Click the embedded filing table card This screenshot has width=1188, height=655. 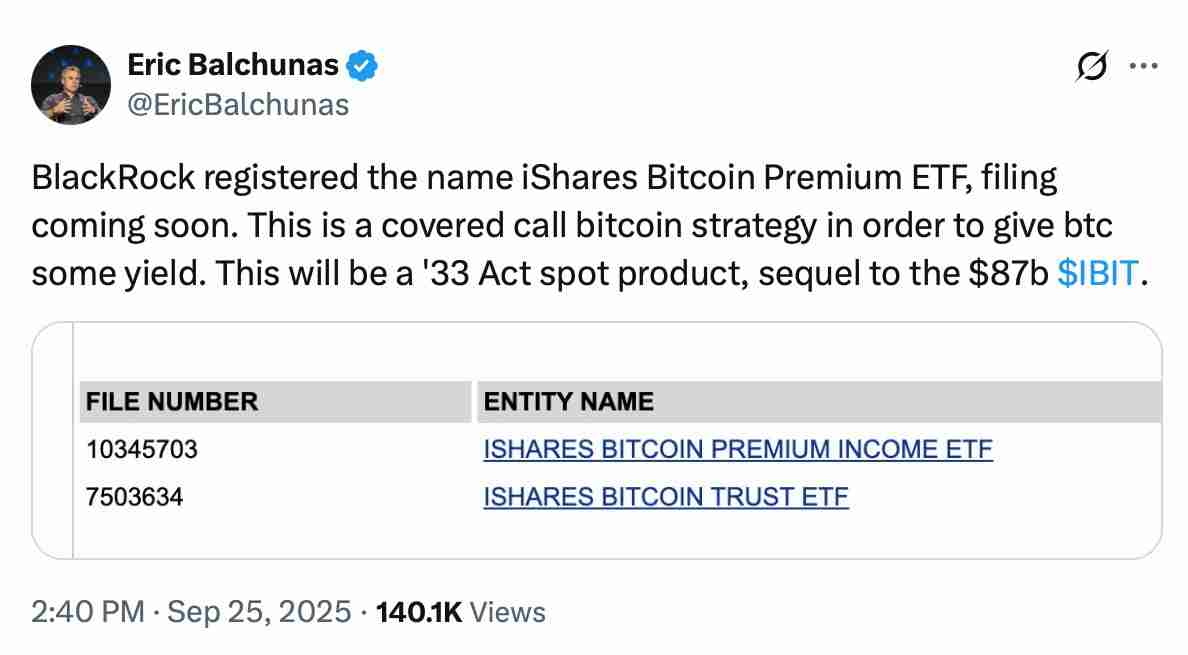(594, 440)
